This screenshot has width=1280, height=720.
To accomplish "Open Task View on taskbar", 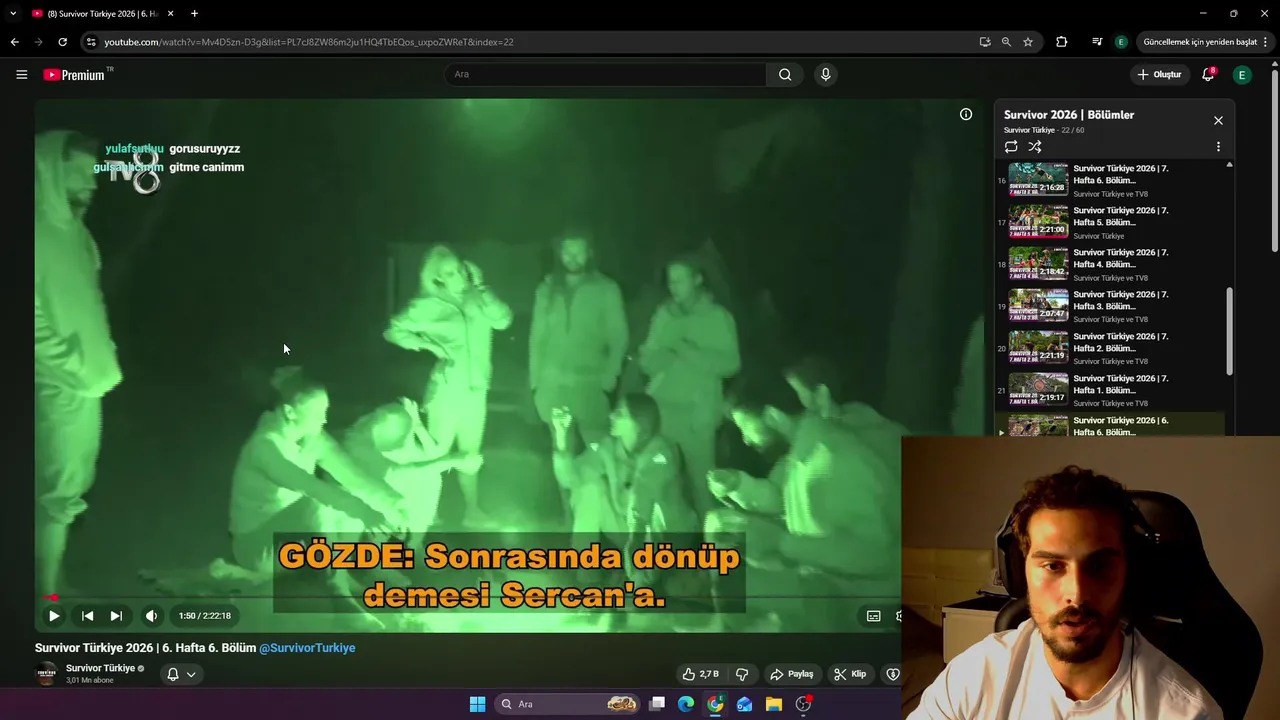I will coord(657,704).
